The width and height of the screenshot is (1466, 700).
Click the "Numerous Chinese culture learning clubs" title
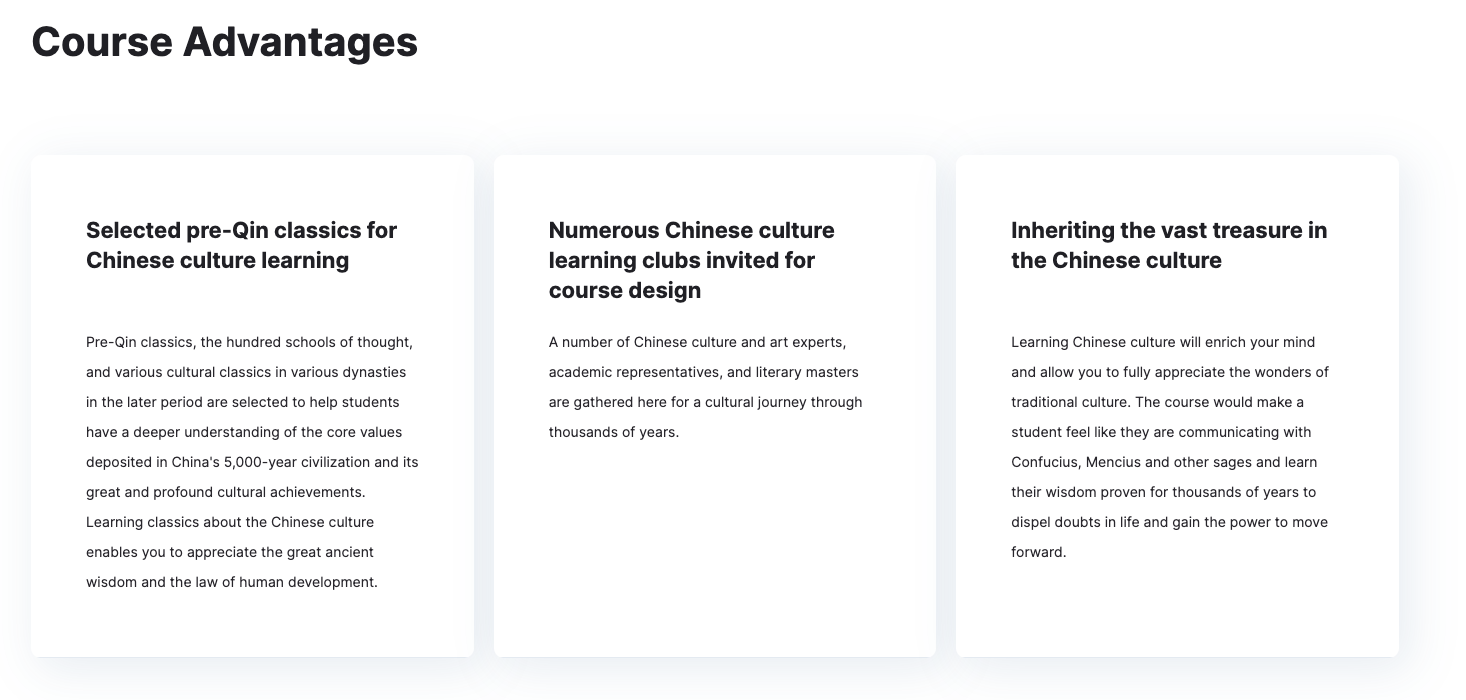tap(691, 260)
